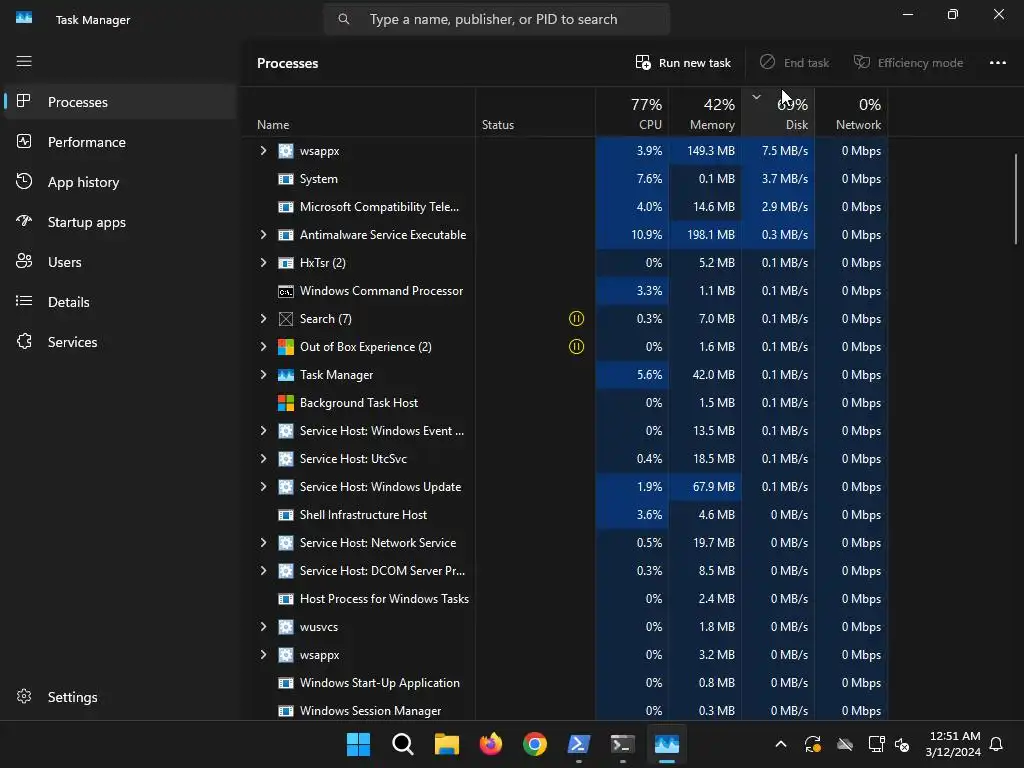Screen dimensions: 1024x768
Task: Select the Shell Infrastructure Host row
Action: (x=566, y=515)
